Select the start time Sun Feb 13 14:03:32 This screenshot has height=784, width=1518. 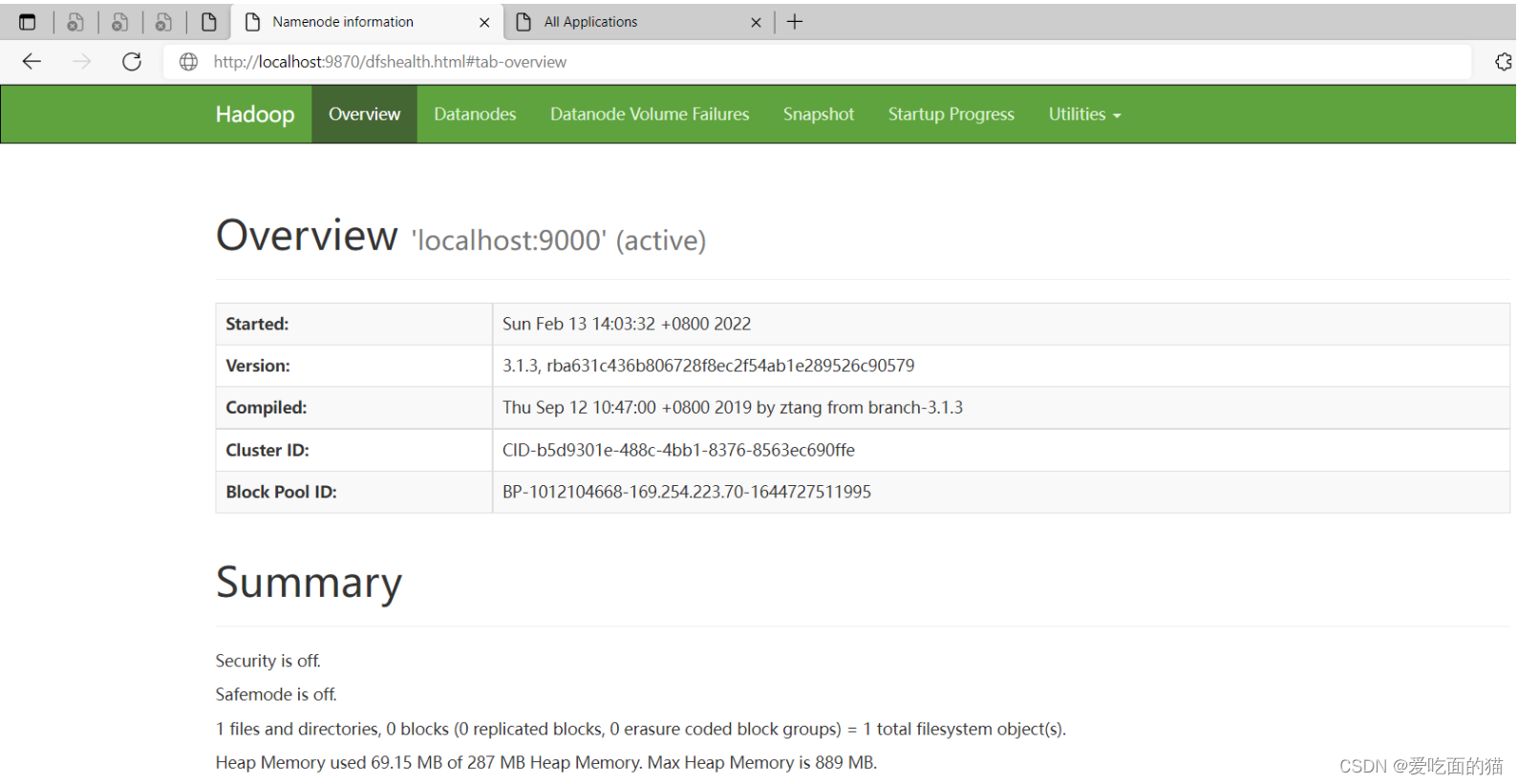click(x=627, y=325)
